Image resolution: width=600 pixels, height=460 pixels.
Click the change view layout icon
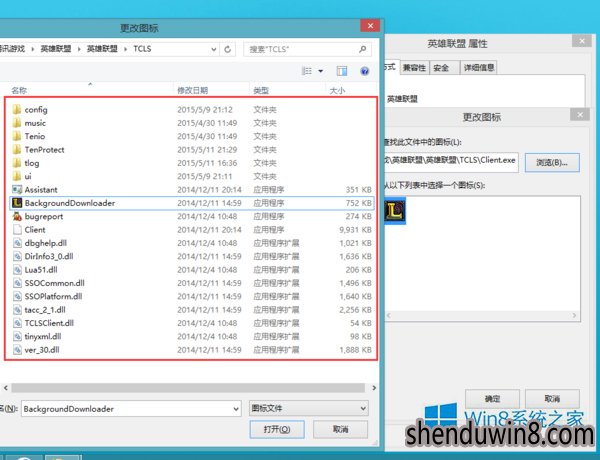(x=307, y=71)
